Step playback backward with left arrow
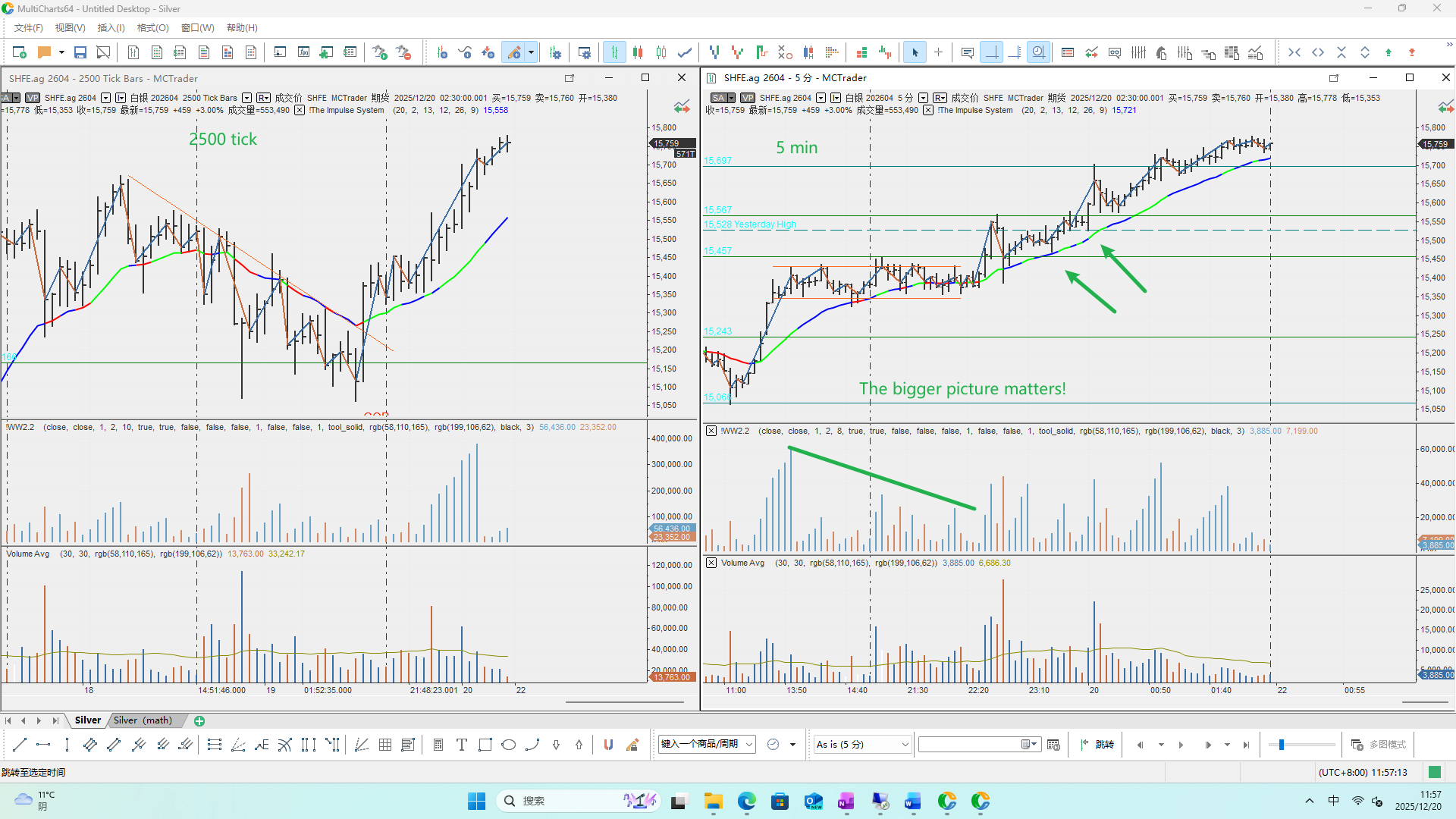 tap(1140, 745)
